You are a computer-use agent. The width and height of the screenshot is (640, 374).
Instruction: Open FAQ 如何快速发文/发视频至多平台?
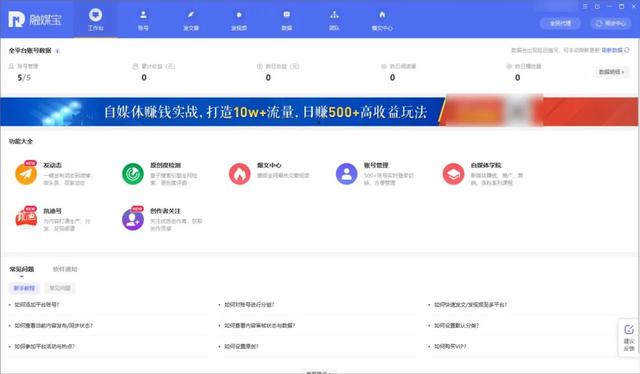click(470, 305)
